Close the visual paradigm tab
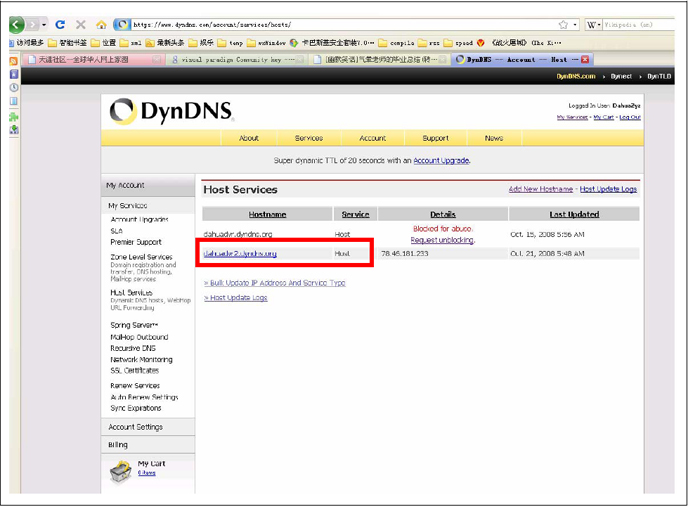 click(300, 59)
